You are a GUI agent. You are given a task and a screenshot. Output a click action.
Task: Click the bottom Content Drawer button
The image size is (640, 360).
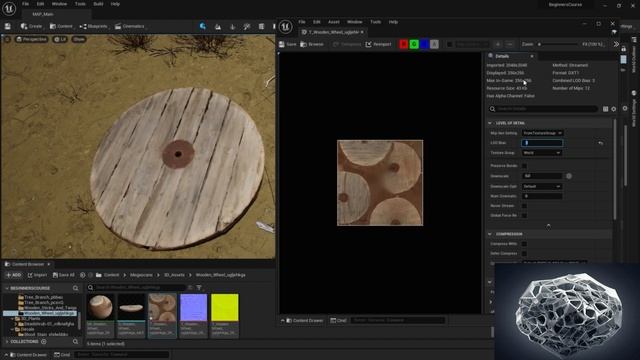[27, 355]
